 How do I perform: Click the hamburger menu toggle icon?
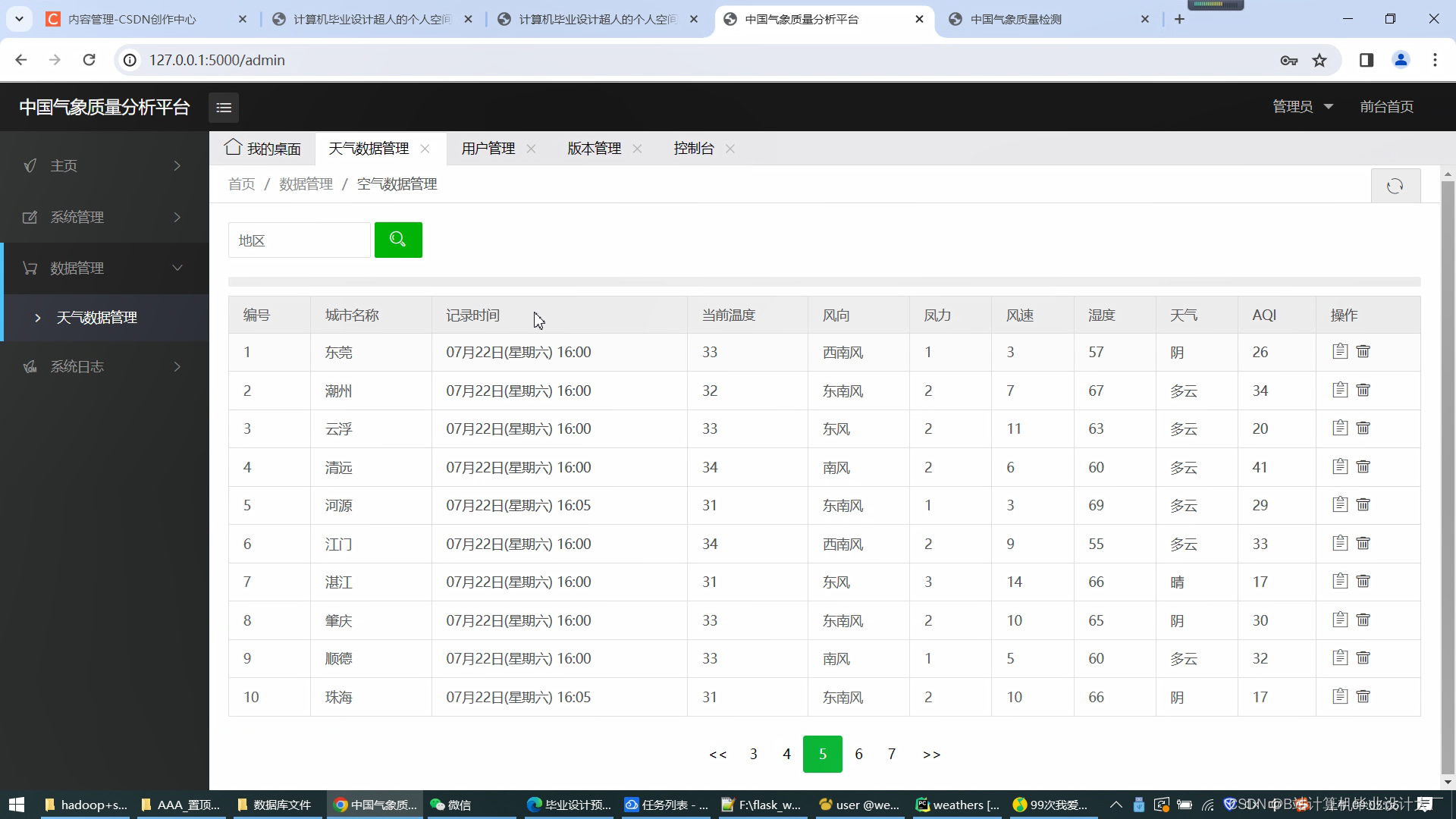pyautogui.click(x=224, y=106)
